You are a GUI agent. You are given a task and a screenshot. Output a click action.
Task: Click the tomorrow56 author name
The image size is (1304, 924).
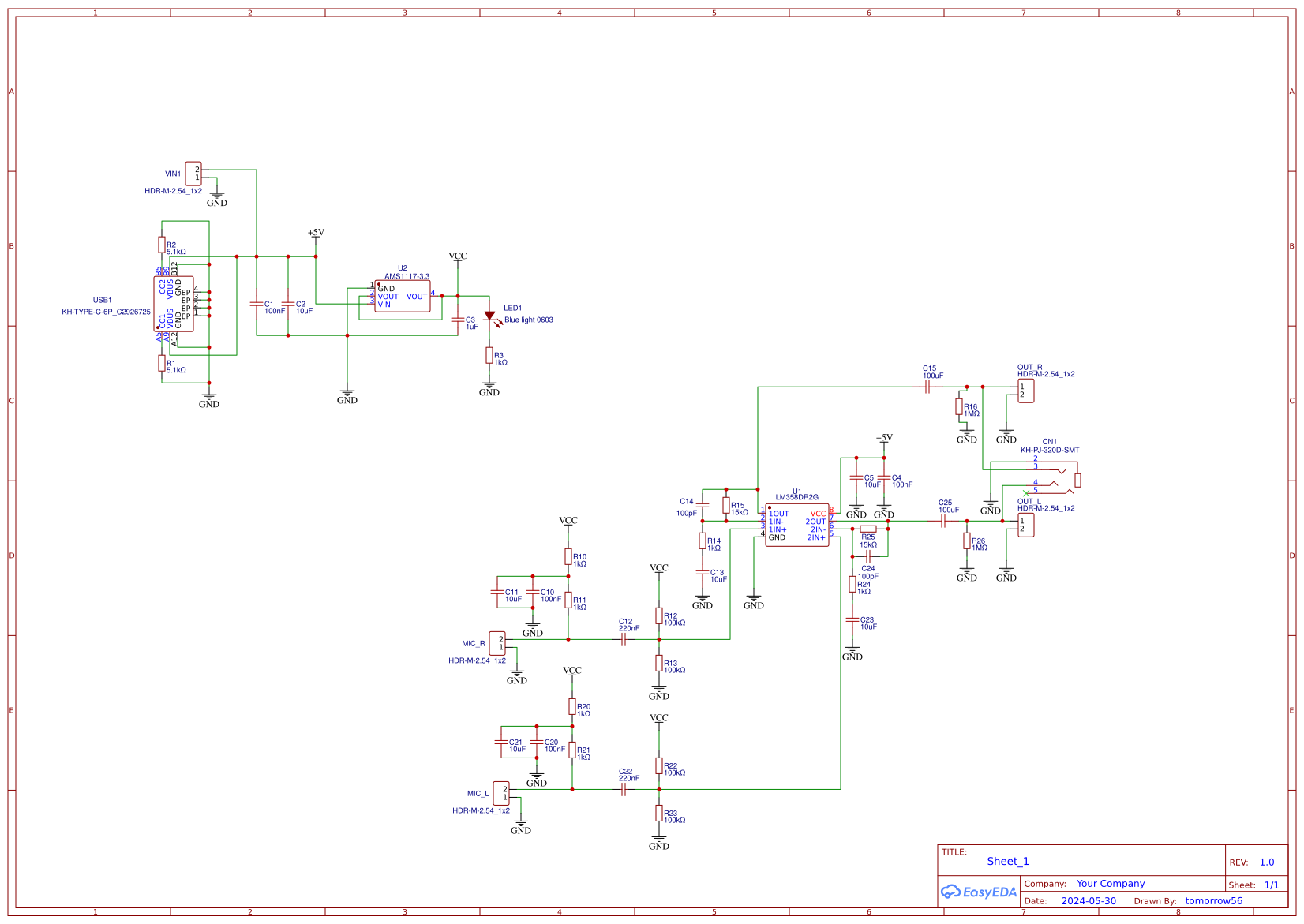click(x=1213, y=900)
